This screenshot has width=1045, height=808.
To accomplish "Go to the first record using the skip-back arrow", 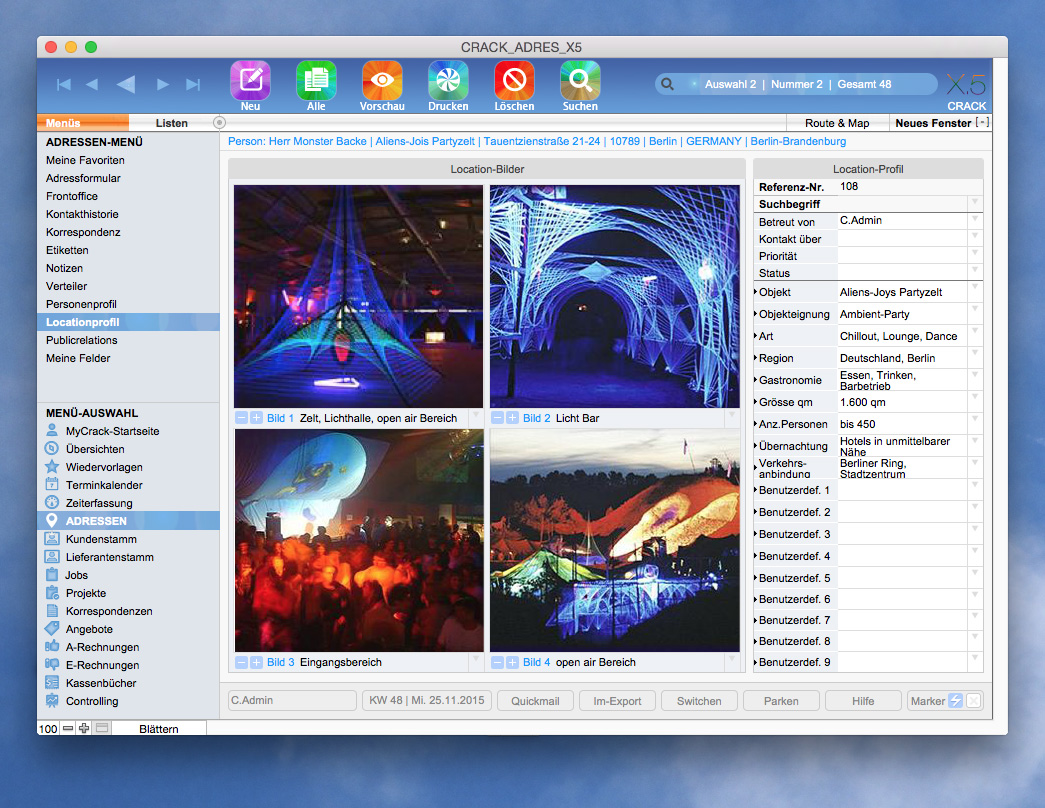I will pyautogui.click(x=63, y=85).
